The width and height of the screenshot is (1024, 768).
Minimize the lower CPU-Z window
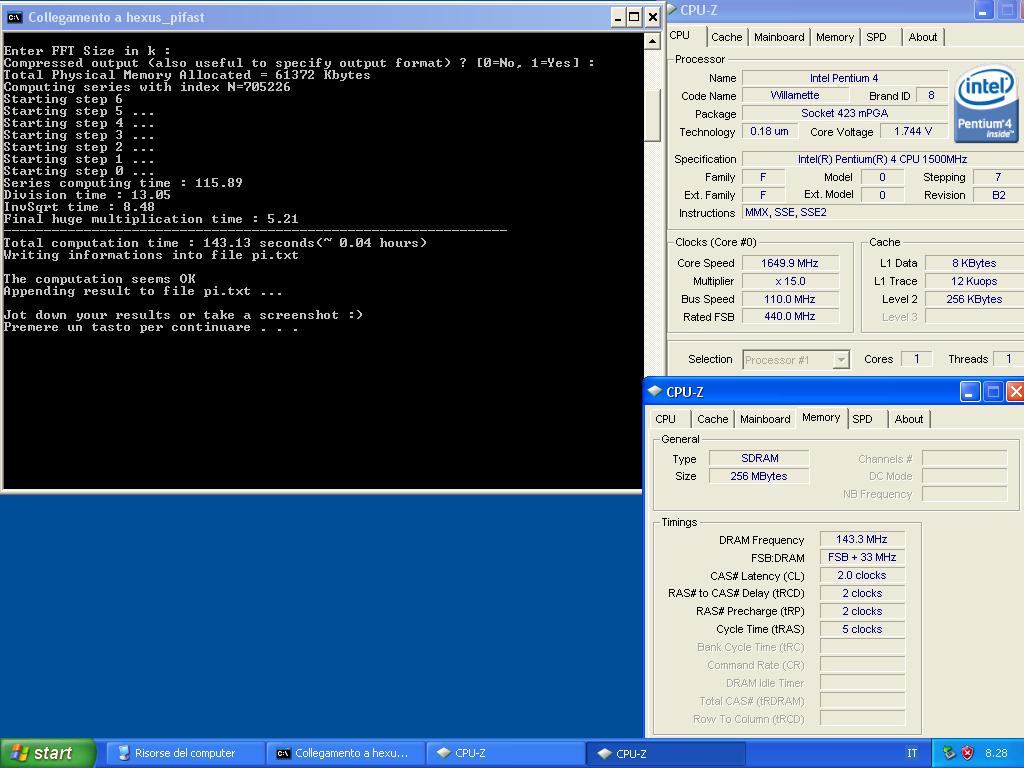coord(969,392)
